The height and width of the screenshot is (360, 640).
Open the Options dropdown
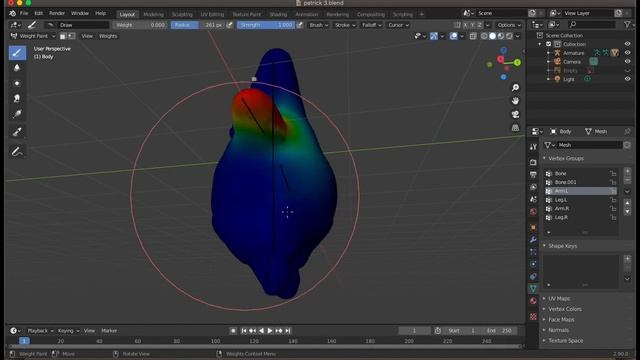click(509, 25)
